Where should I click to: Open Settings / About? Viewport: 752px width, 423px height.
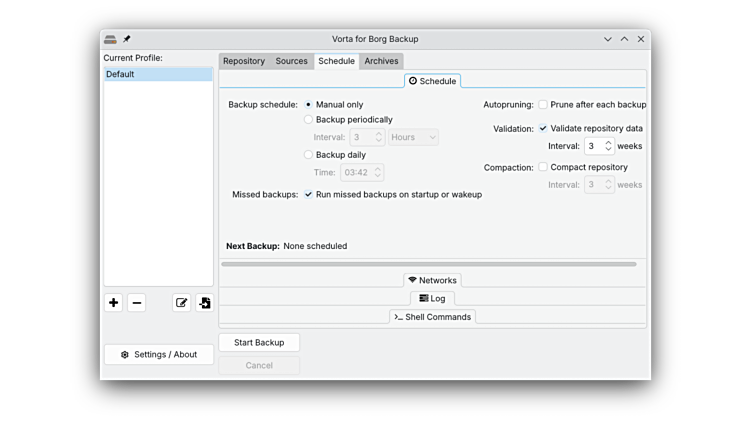pos(159,354)
